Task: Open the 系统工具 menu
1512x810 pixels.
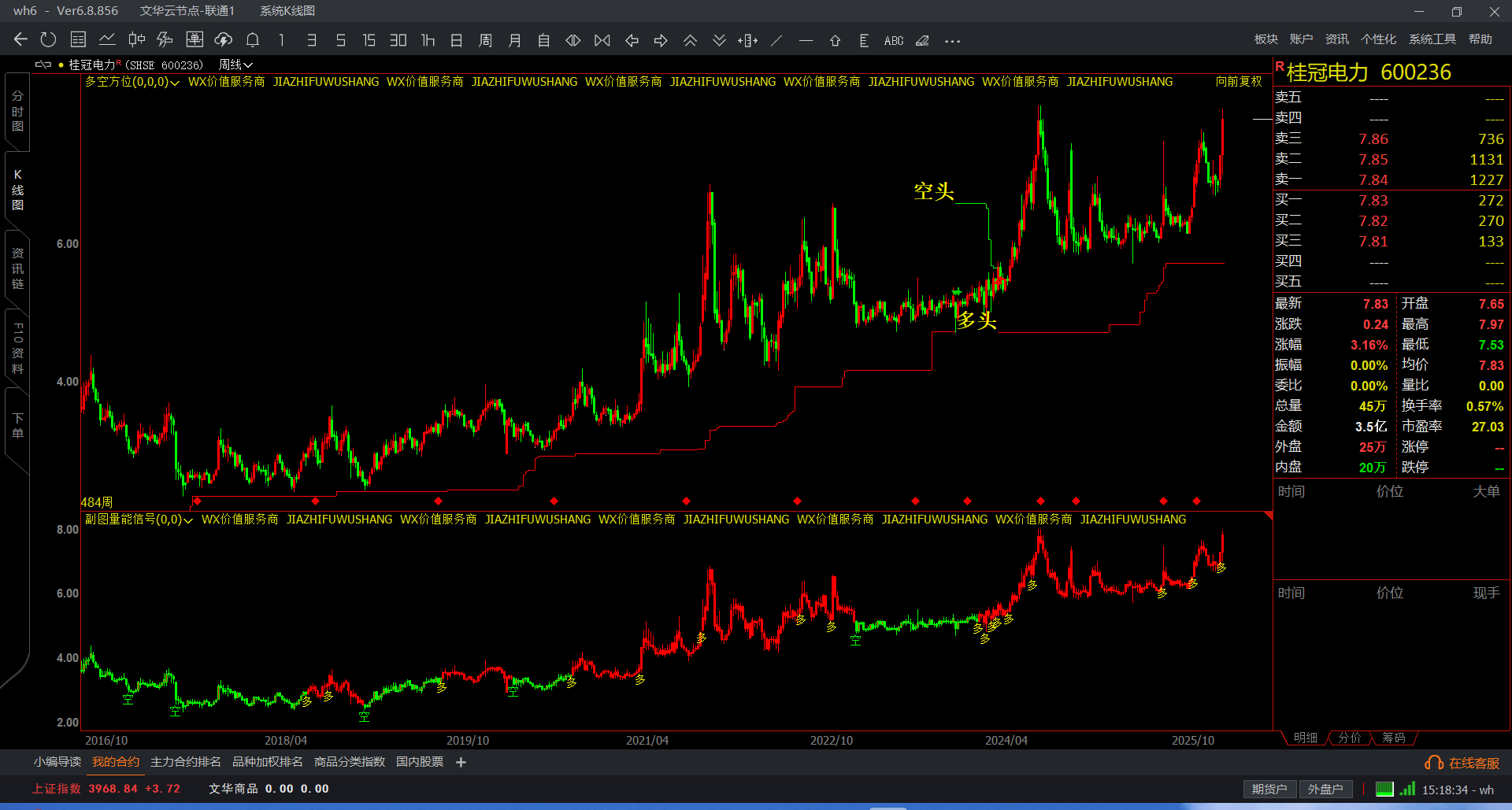Action: [1432, 39]
